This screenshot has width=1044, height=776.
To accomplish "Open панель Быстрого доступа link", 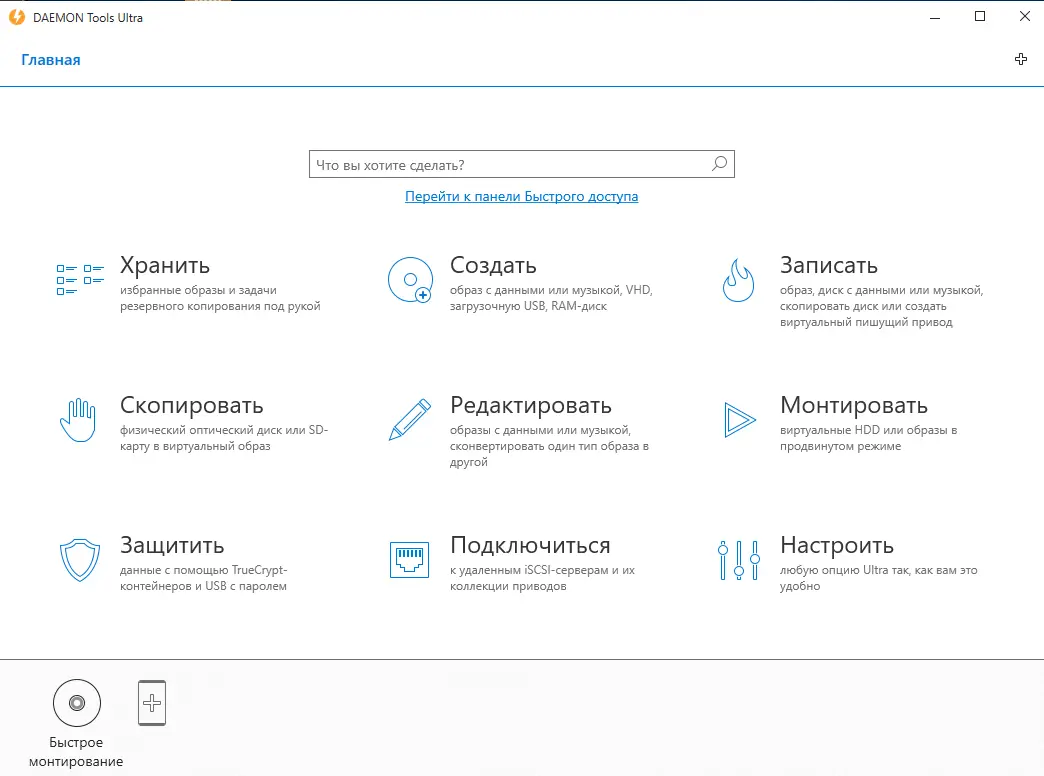I will [521, 197].
